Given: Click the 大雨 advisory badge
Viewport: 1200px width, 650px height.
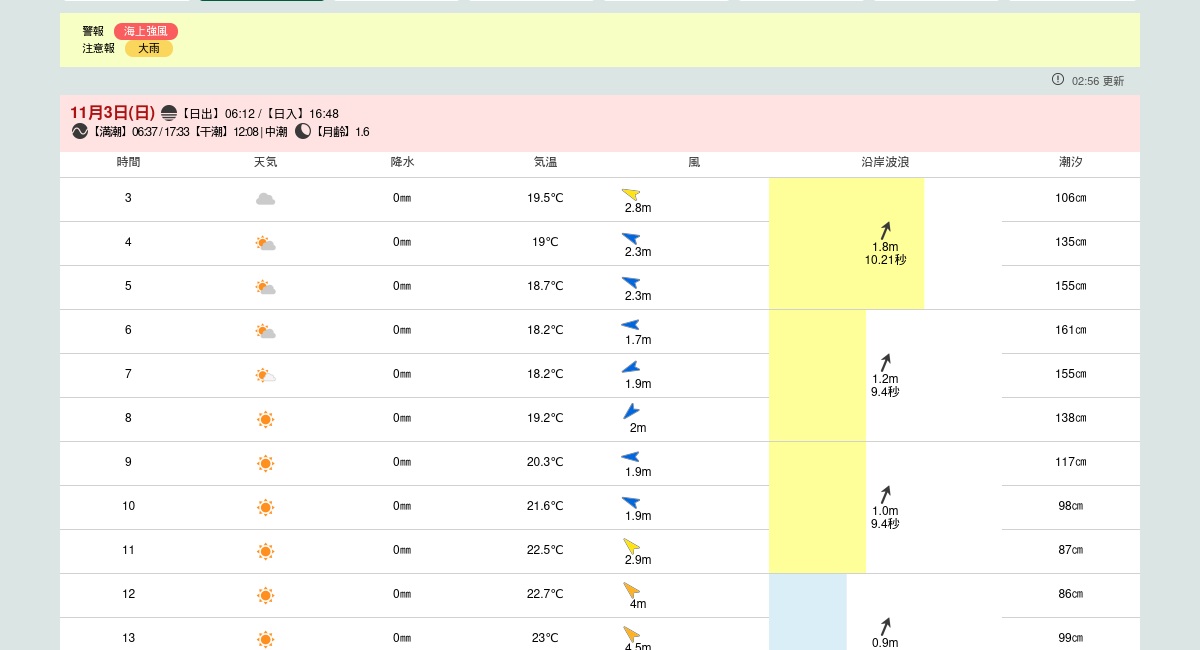Looking at the screenshot, I should 148,48.
